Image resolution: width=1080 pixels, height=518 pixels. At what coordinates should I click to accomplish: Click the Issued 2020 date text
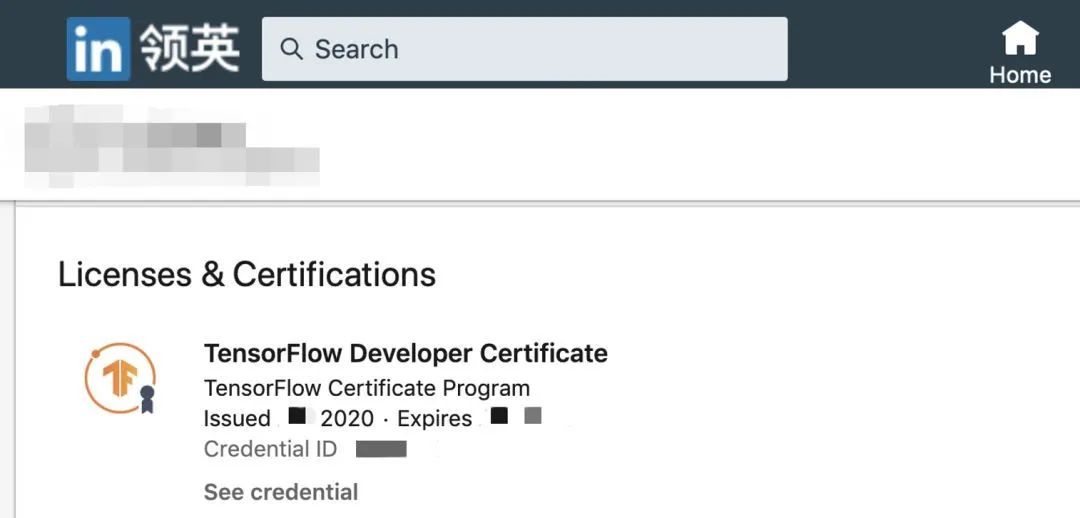click(289, 418)
